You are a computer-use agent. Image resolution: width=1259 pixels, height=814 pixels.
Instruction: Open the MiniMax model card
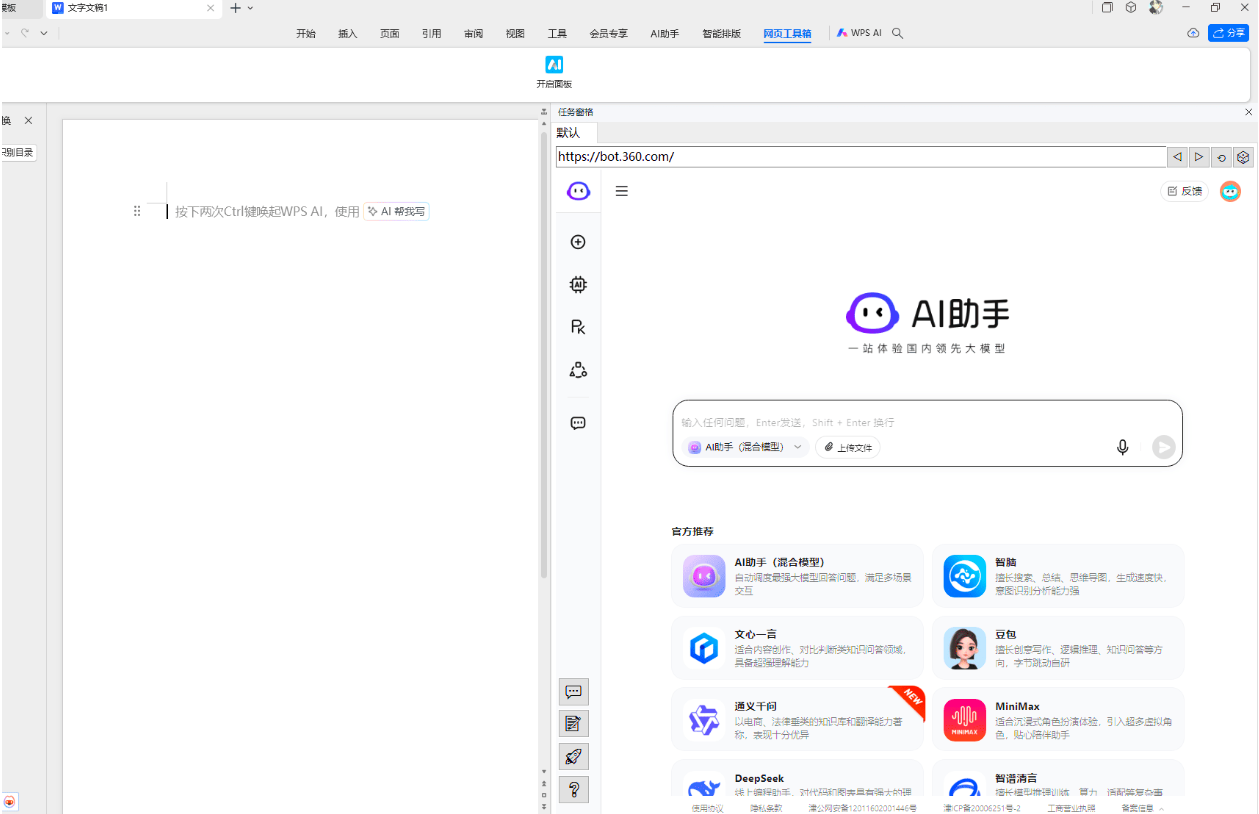pos(1058,719)
